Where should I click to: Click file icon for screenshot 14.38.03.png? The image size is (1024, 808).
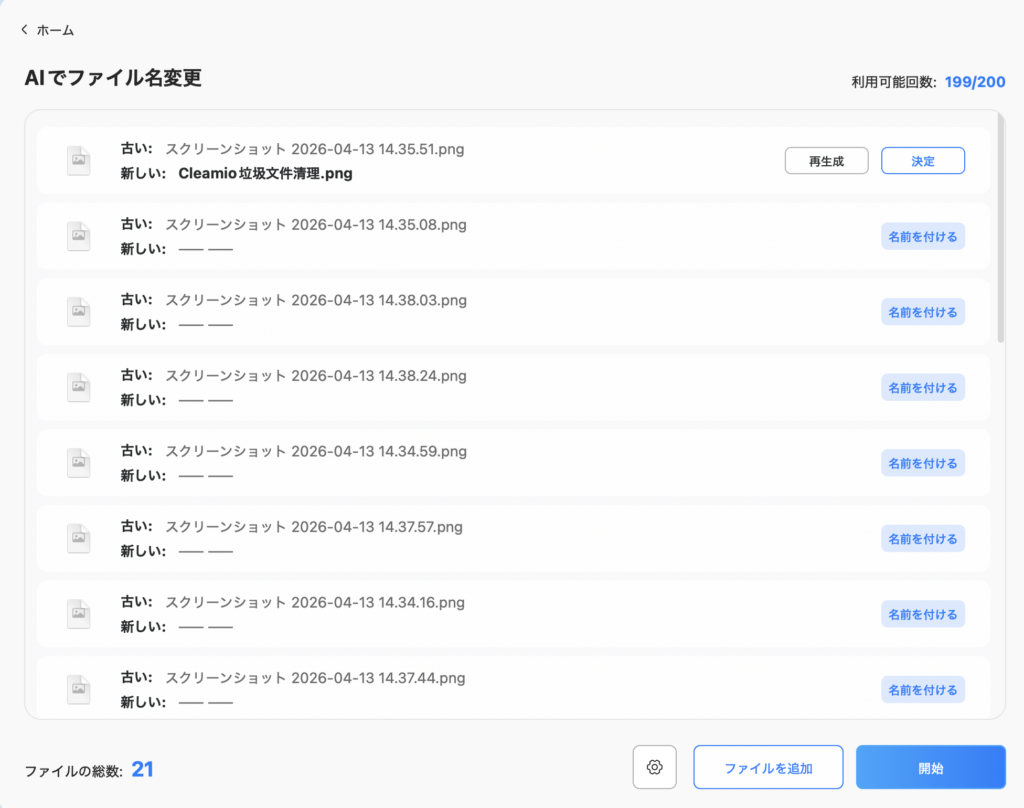78,312
